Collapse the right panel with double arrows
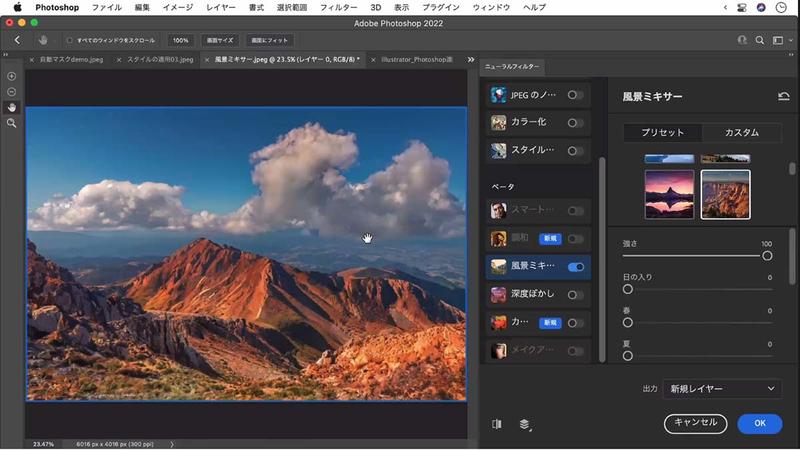Screen dimensions: 800x450 (x=791, y=55)
